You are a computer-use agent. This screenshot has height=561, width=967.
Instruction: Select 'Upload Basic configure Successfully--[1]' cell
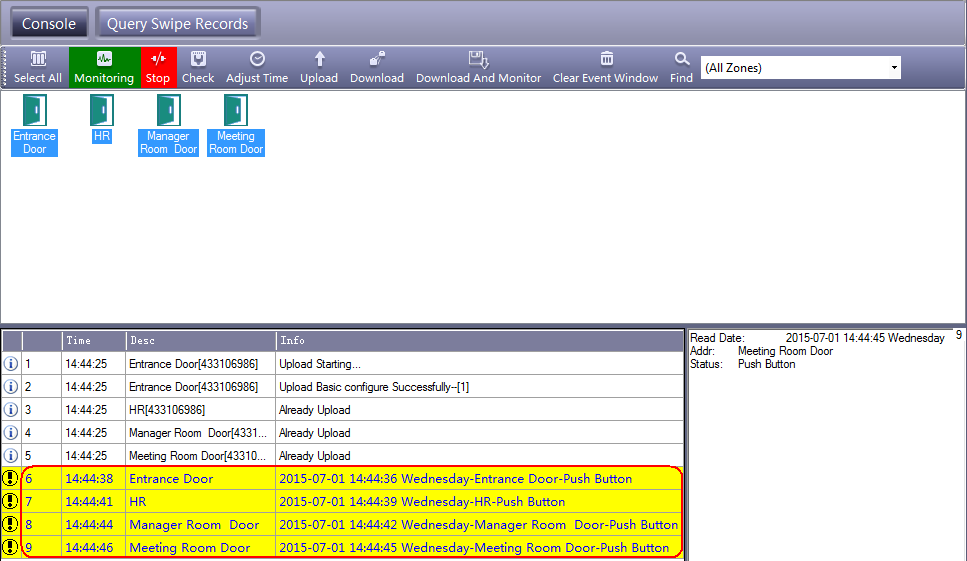tap(479, 387)
